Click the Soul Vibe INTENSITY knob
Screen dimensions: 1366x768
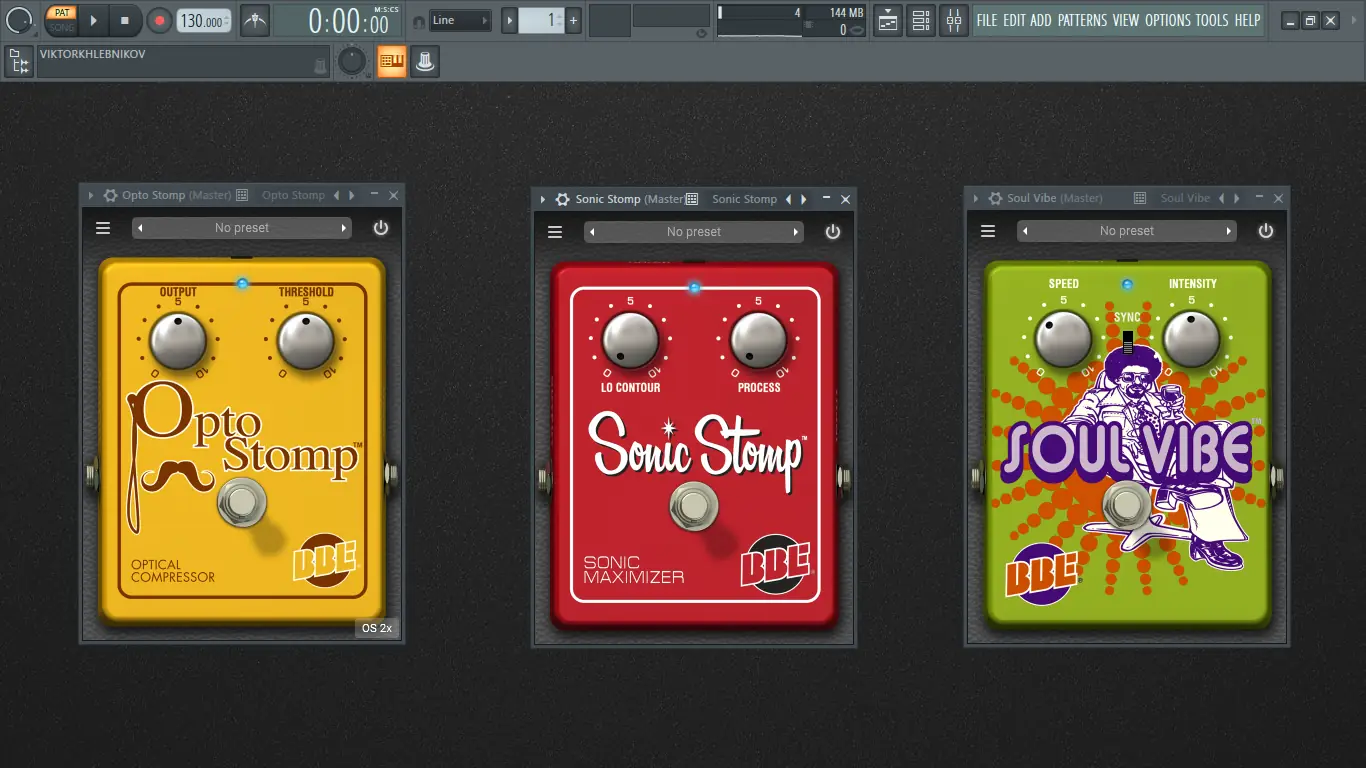pos(1192,338)
